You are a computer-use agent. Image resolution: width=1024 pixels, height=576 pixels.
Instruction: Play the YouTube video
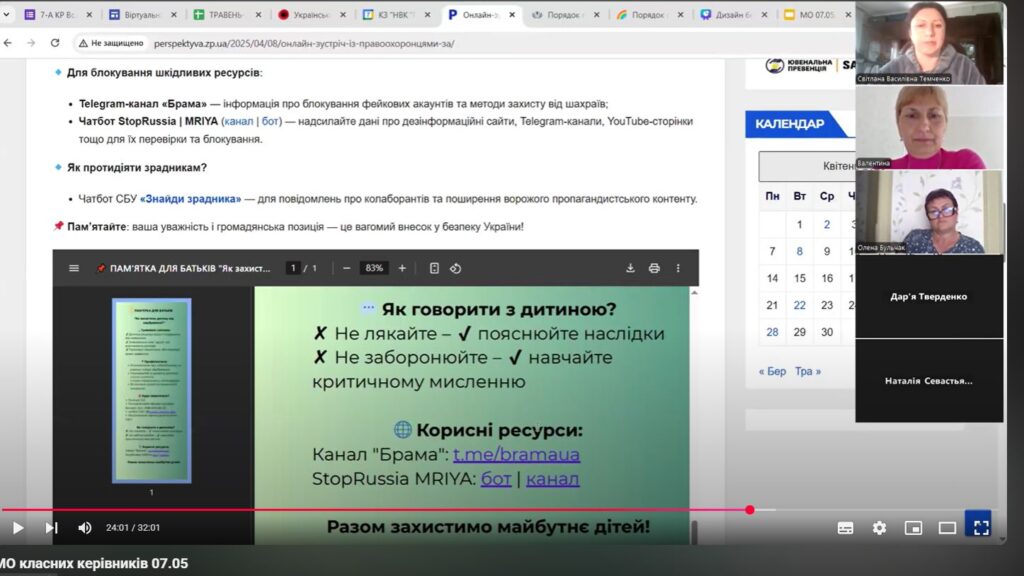click(x=18, y=528)
